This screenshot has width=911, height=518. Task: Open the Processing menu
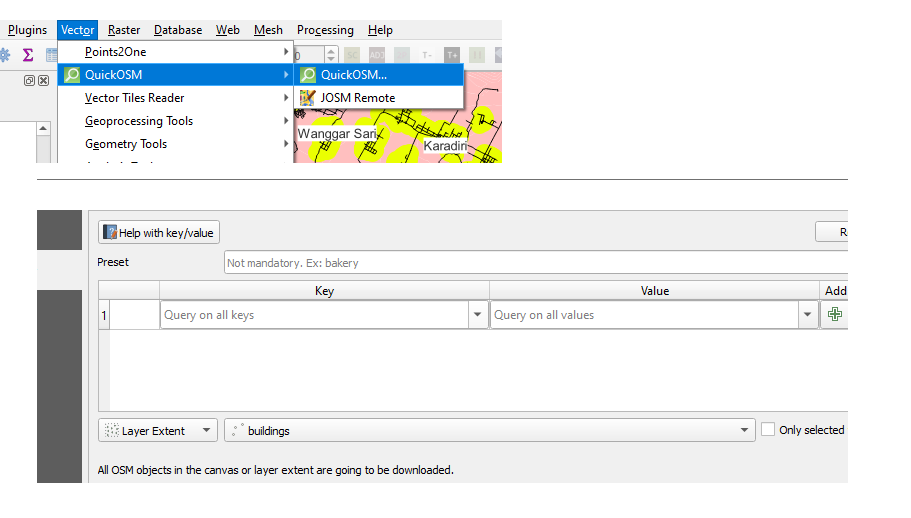coord(325,30)
